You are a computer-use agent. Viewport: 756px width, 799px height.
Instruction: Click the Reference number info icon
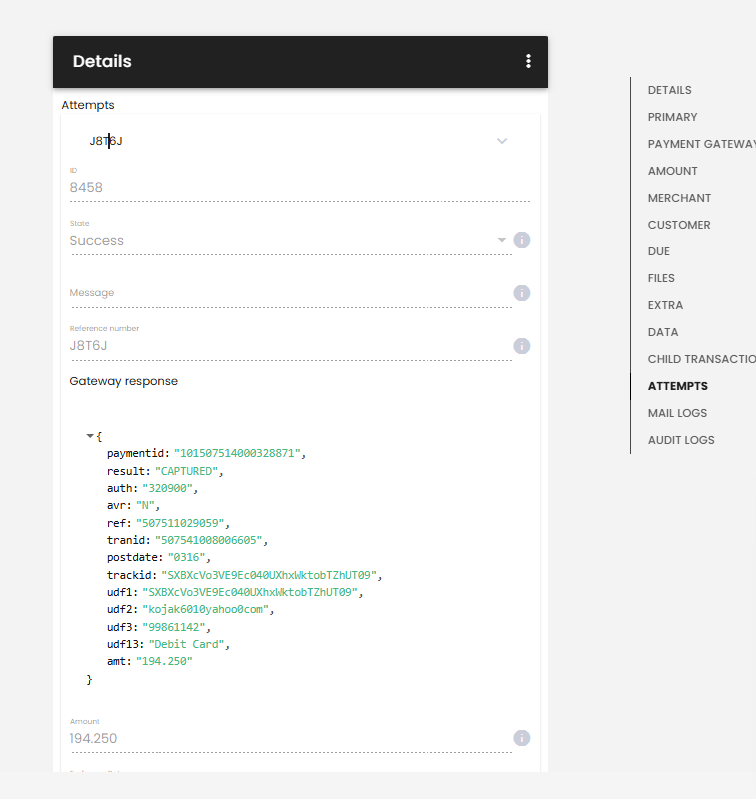[x=521, y=346]
